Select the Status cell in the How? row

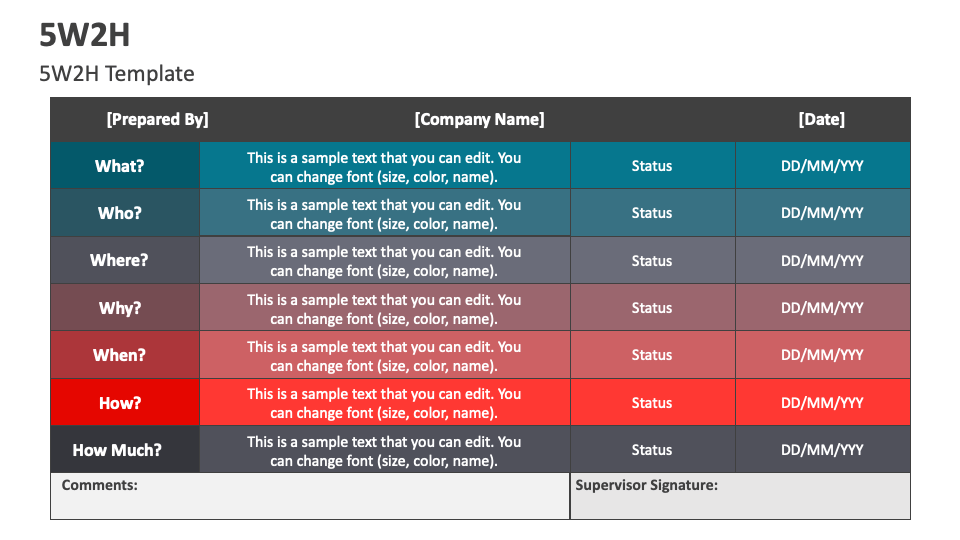point(653,402)
